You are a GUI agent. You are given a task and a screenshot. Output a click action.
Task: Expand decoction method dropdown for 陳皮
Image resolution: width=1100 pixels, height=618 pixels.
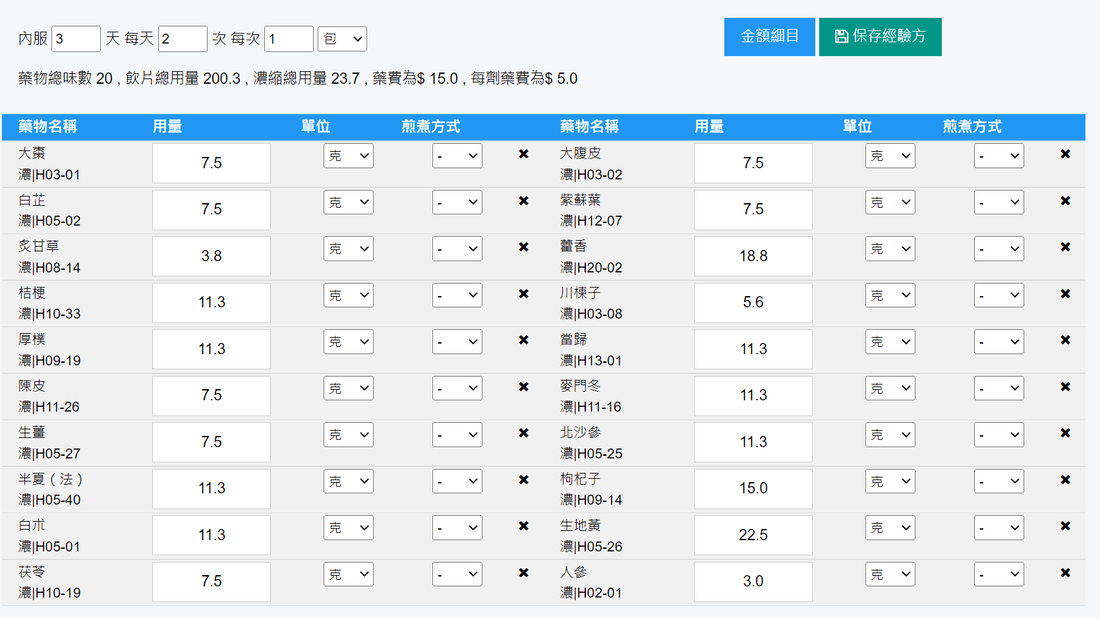click(x=457, y=388)
